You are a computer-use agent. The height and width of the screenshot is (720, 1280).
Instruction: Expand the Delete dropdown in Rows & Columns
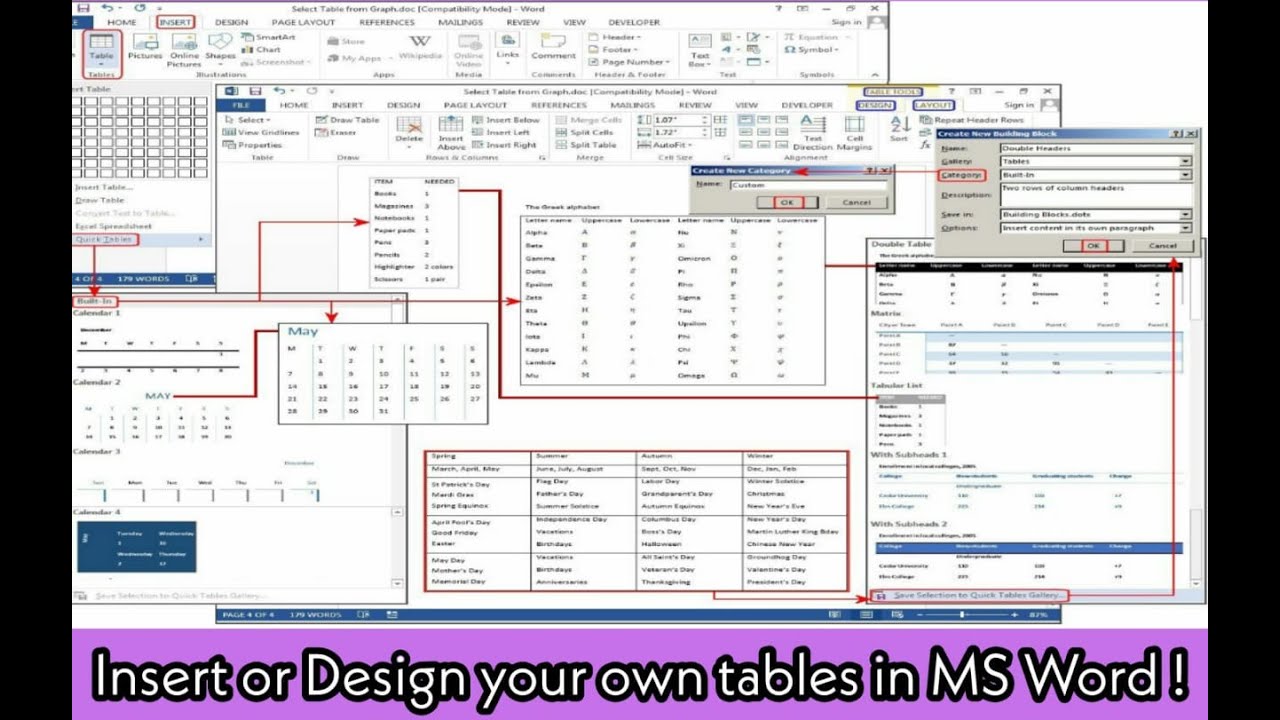pyautogui.click(x=409, y=129)
